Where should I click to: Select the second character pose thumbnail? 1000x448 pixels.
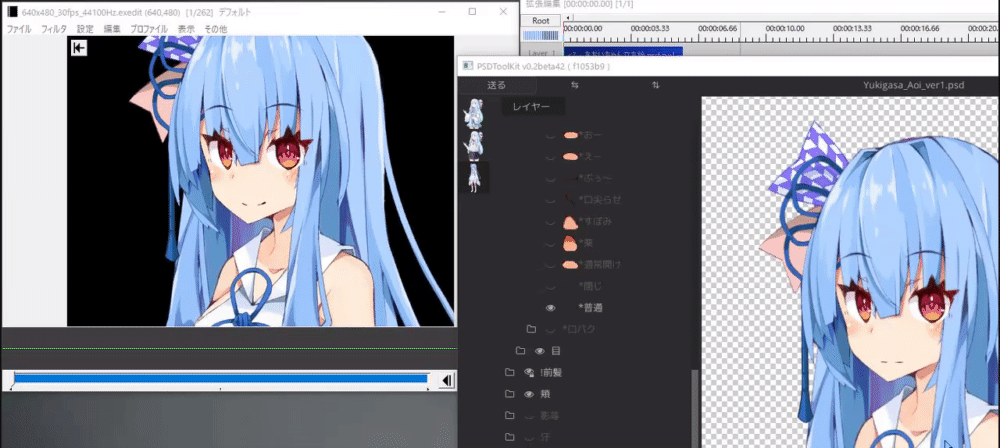pyautogui.click(x=475, y=146)
